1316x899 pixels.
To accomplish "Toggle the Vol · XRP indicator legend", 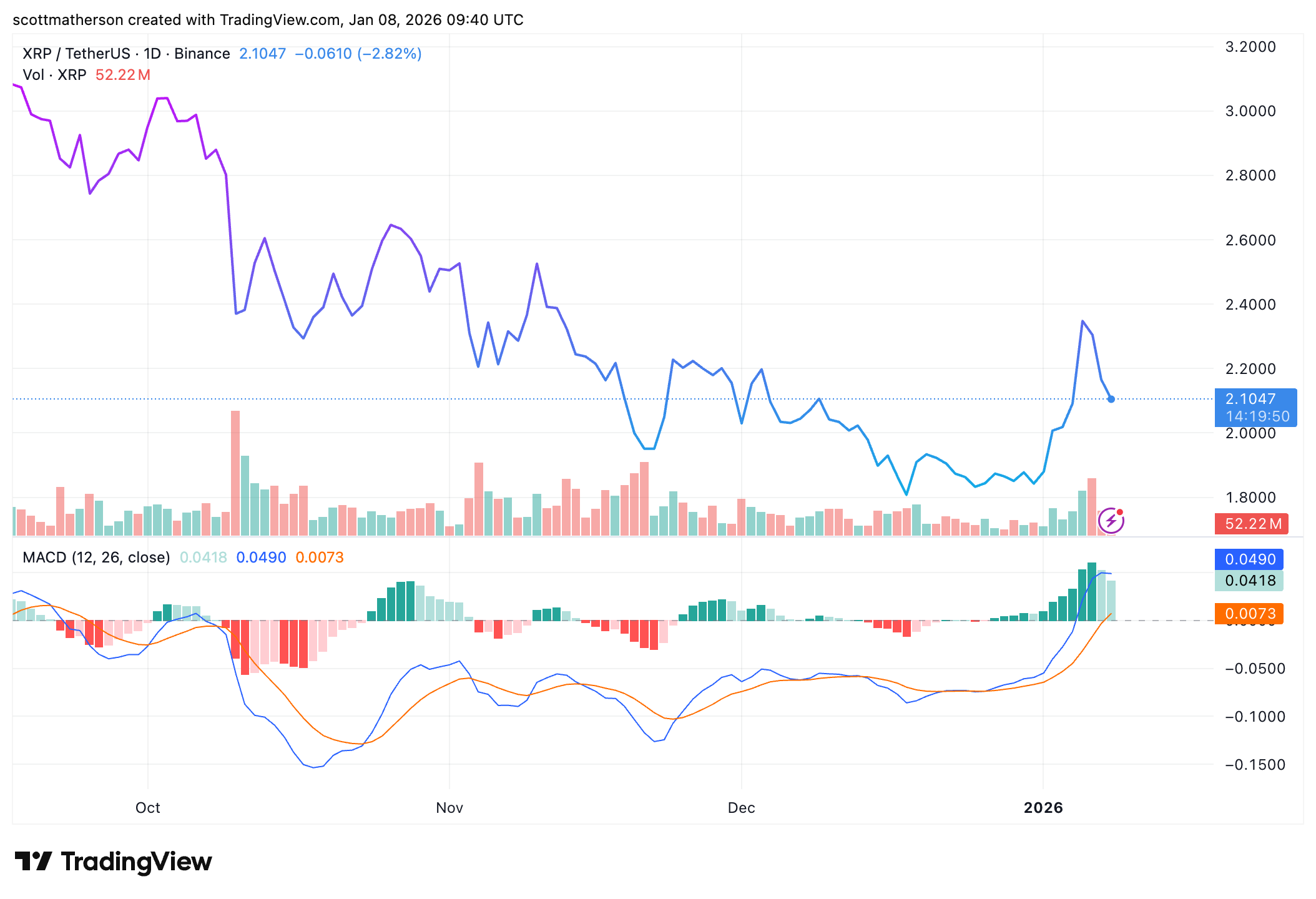I will click(x=54, y=75).
